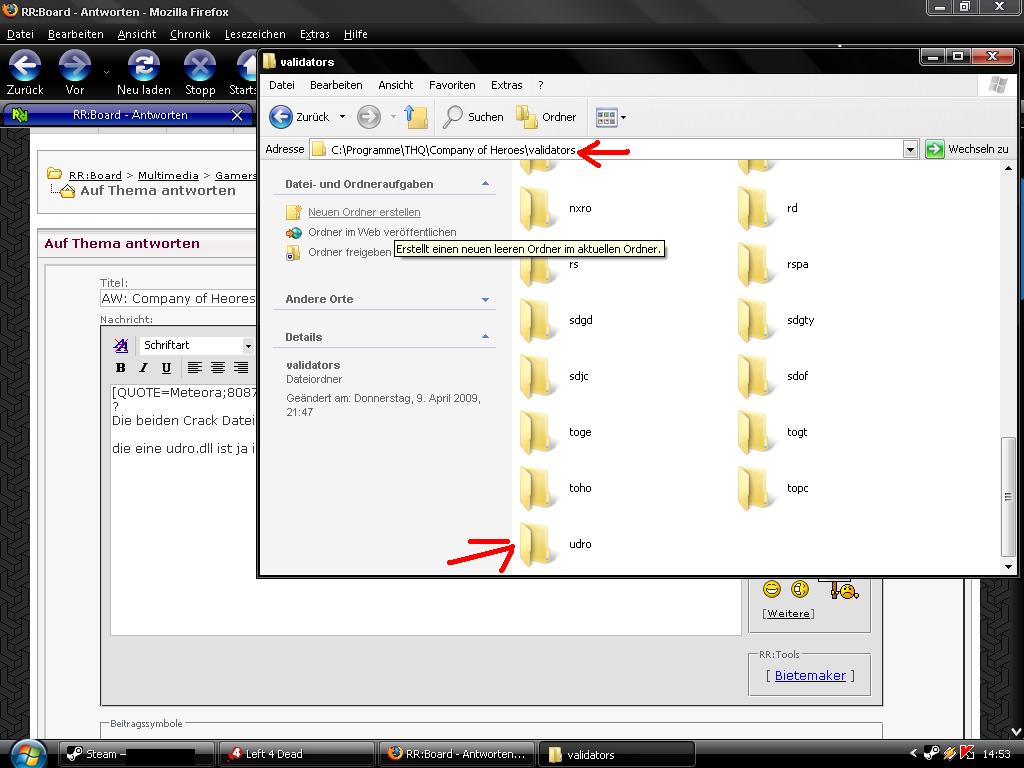
Task: Open Firefox's Chronik menu
Action: tap(190, 34)
